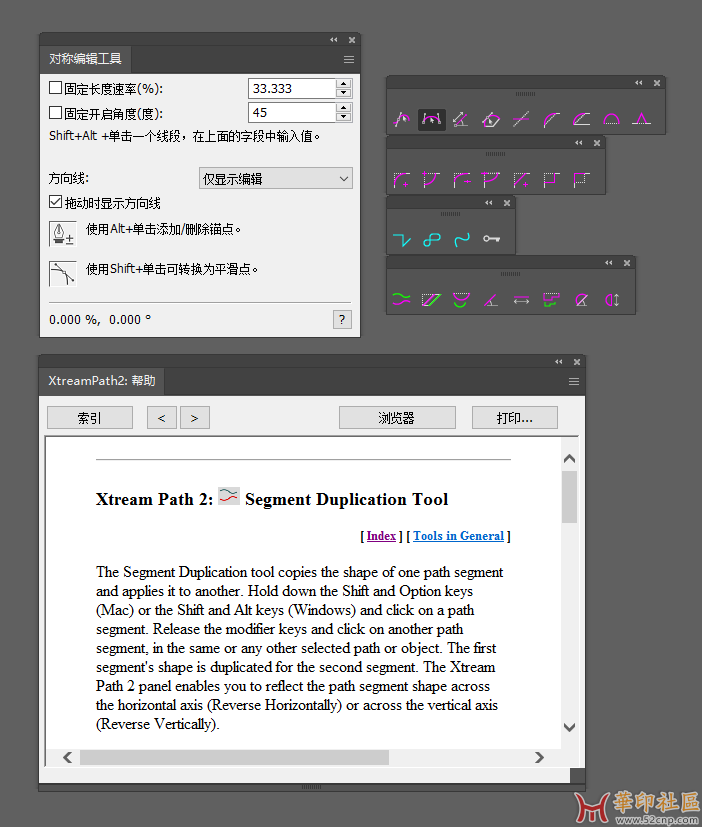Select the diagonal chamfer corner with plus tool
Image resolution: width=702 pixels, height=827 pixels.
(521, 180)
